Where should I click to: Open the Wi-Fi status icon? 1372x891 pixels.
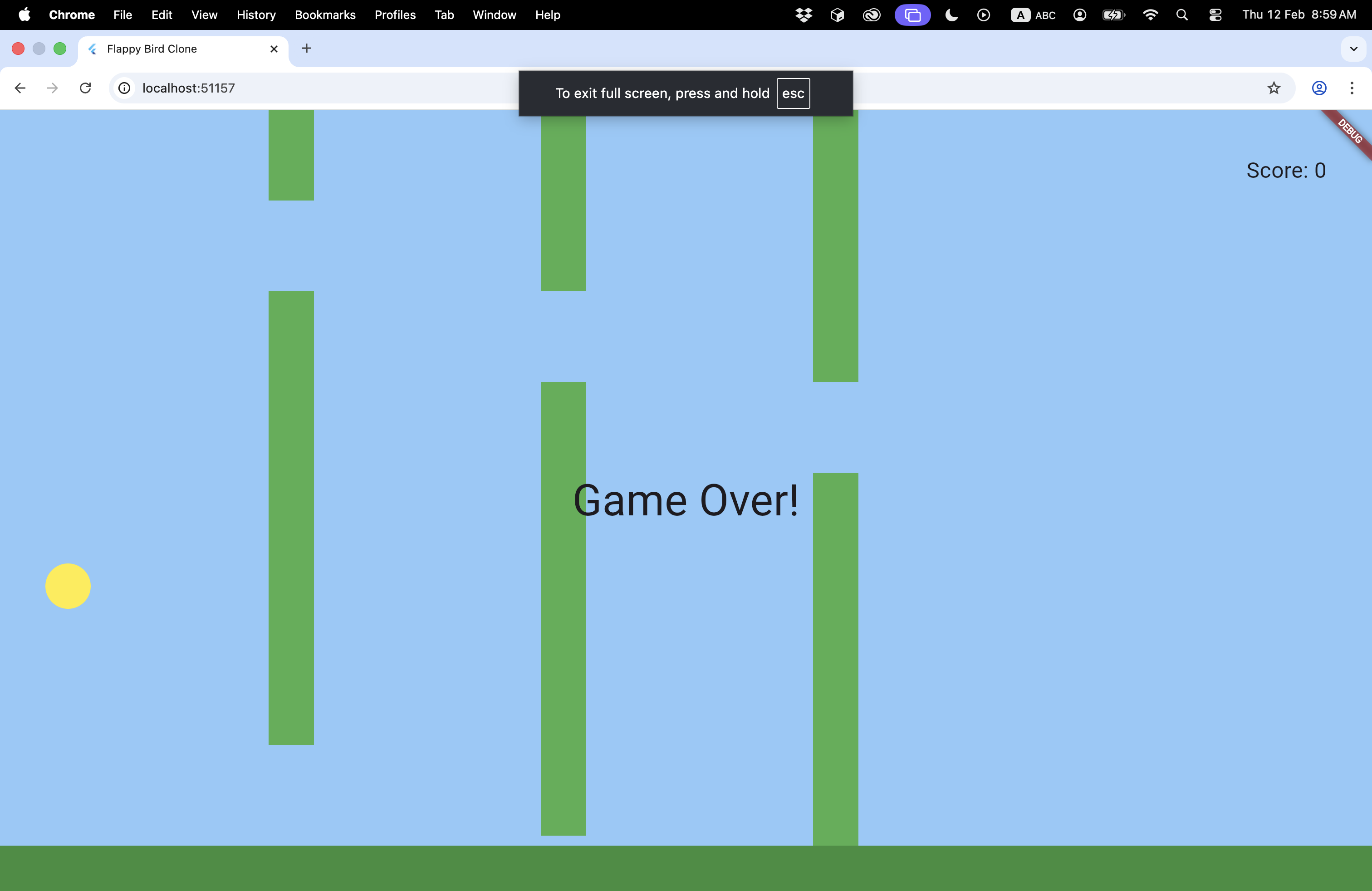tap(1150, 15)
